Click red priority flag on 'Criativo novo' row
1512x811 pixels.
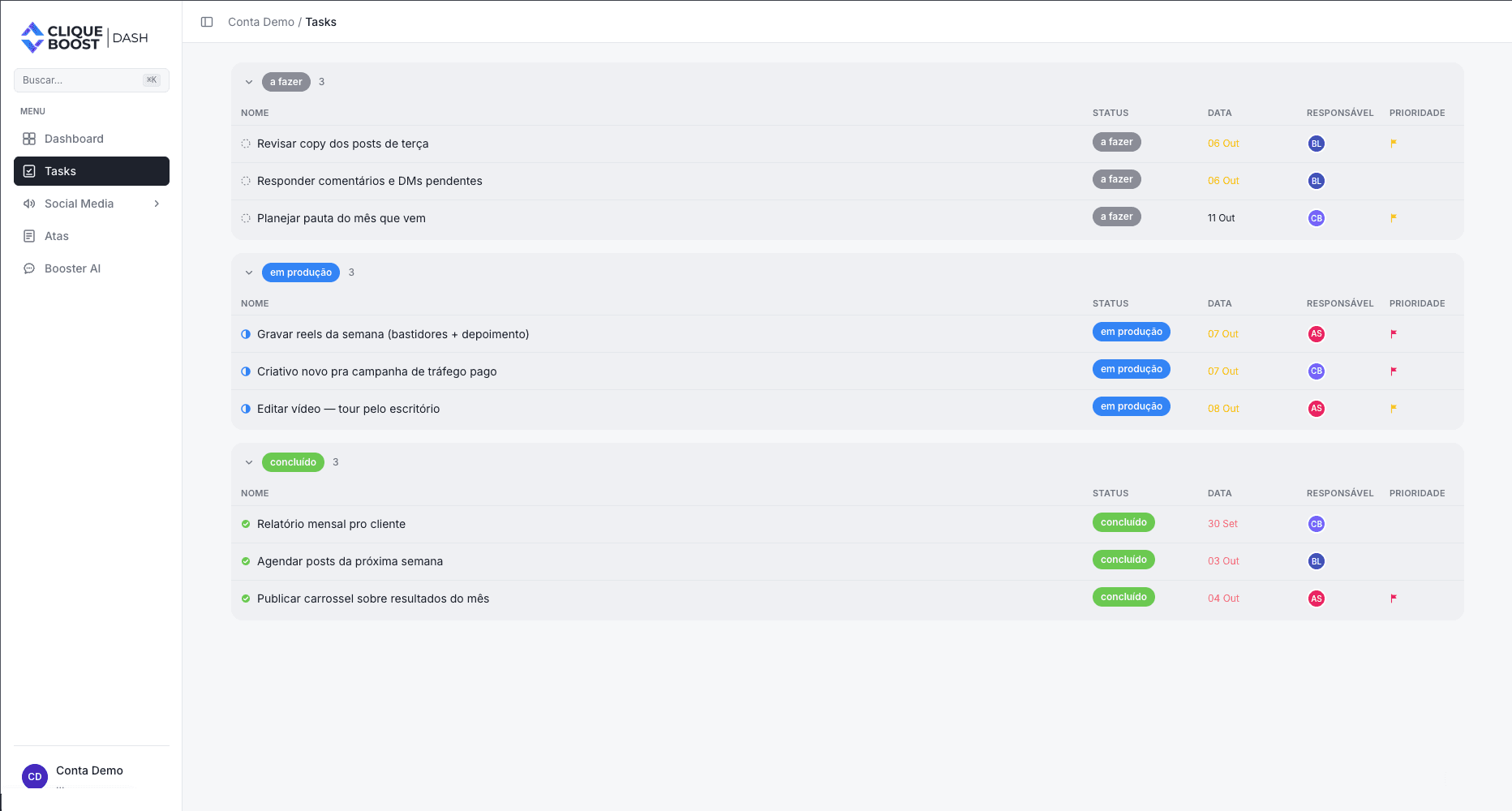tap(1394, 371)
